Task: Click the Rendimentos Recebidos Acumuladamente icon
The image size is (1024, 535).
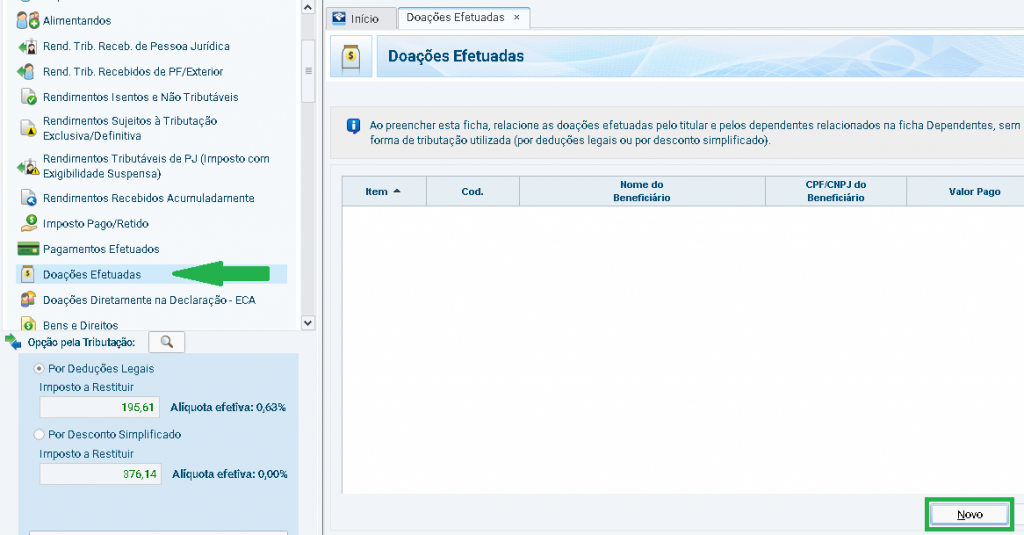Action: click(x=27, y=198)
